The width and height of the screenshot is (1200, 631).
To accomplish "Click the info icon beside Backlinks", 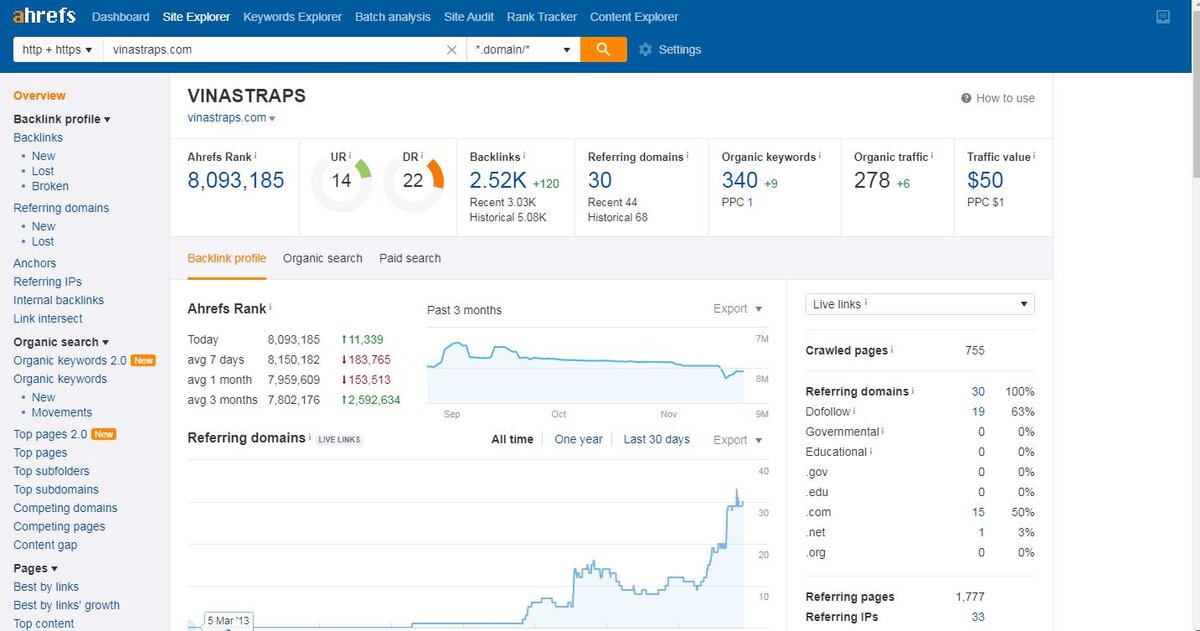I will (525, 155).
